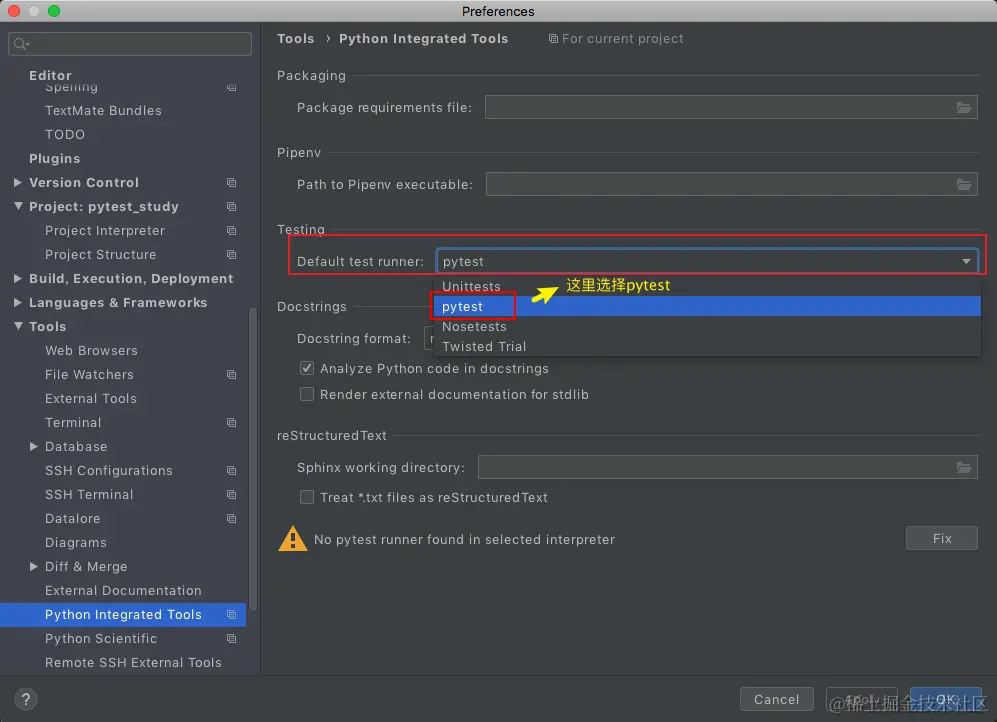Click the search magnifier icon in settings search

[20, 44]
